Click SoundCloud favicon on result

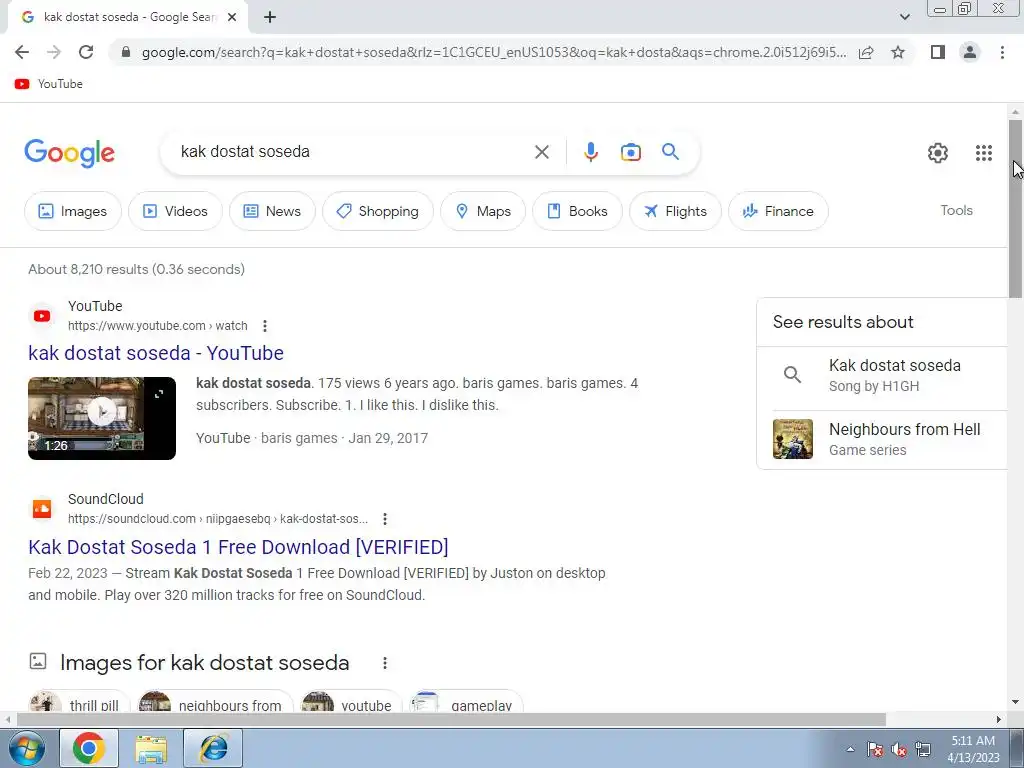click(x=42, y=509)
